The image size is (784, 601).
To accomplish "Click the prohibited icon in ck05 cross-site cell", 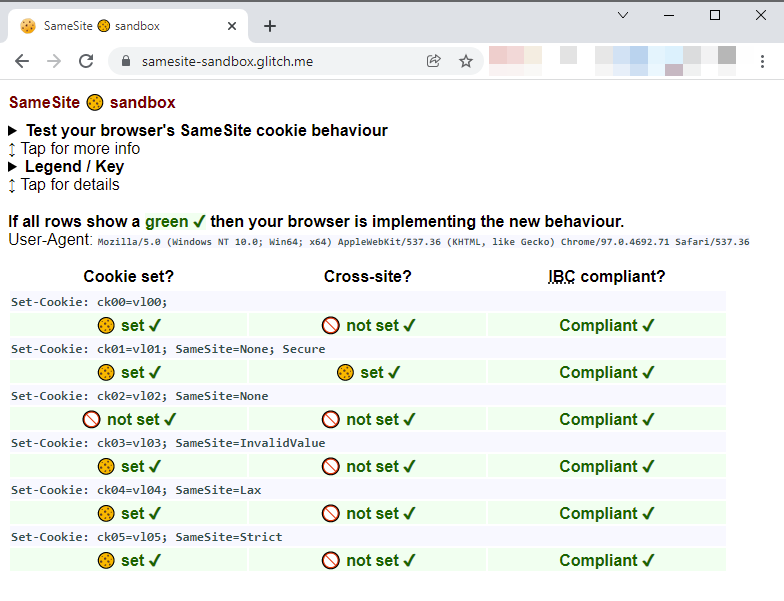I will coord(330,560).
